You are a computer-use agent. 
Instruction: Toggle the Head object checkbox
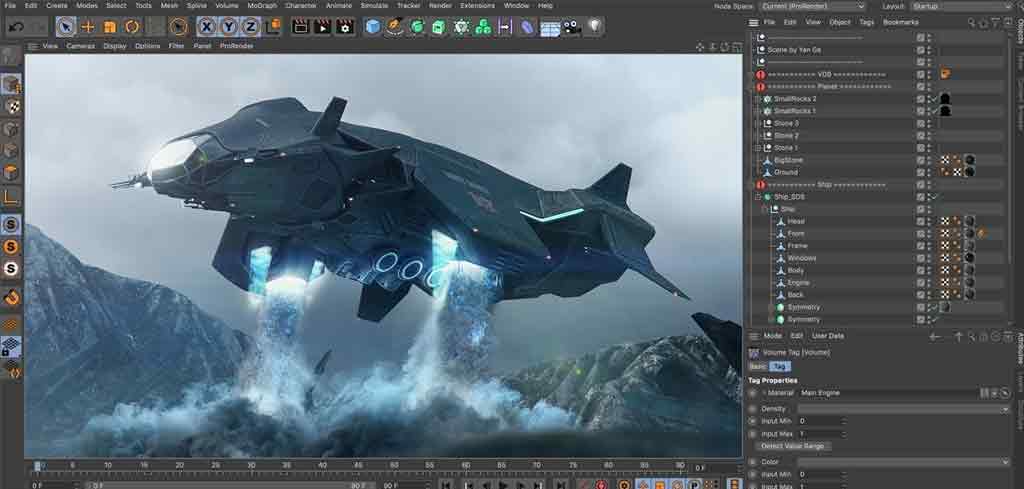coord(921,221)
